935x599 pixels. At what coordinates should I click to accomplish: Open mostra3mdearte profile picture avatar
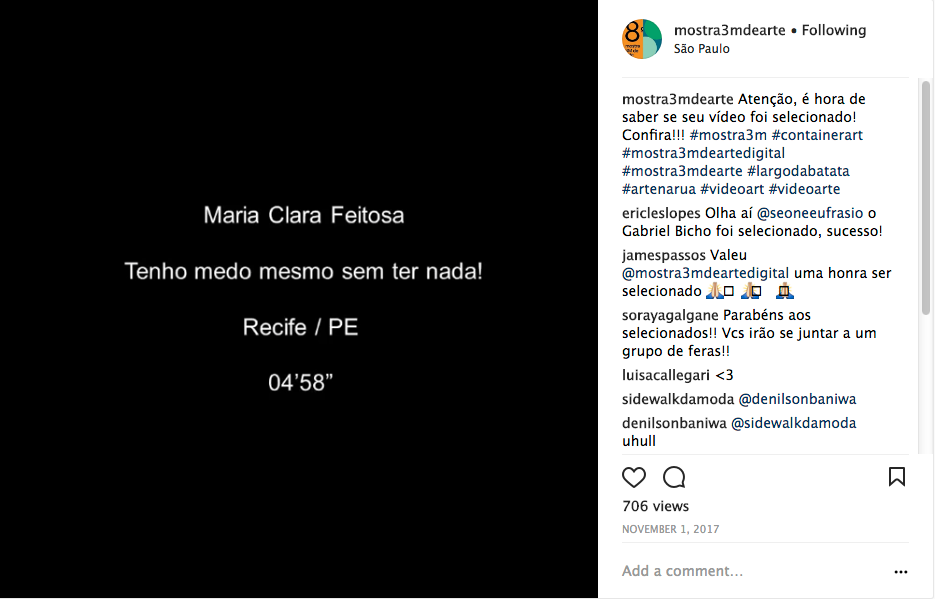point(642,39)
